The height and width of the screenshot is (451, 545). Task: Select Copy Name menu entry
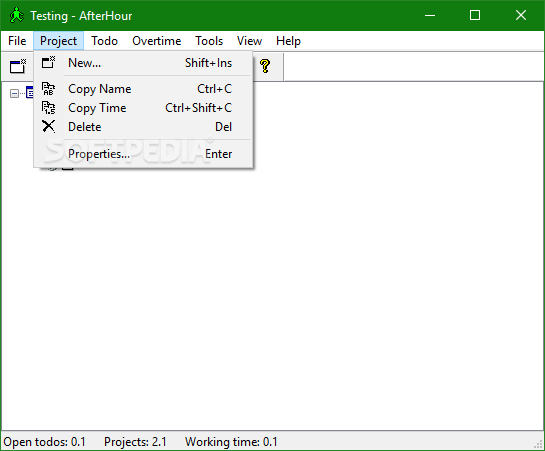coord(143,89)
